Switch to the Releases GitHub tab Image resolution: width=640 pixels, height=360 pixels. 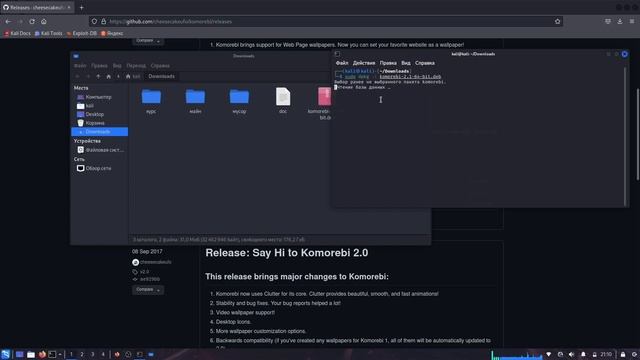(37, 7)
